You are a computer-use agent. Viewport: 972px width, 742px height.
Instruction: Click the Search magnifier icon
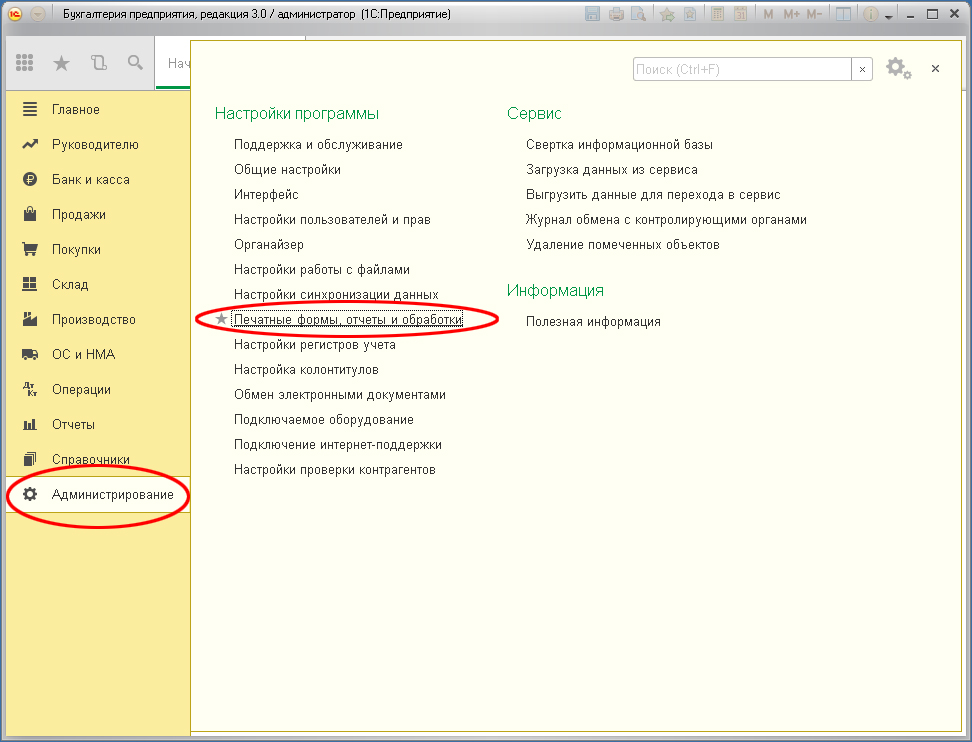[135, 62]
